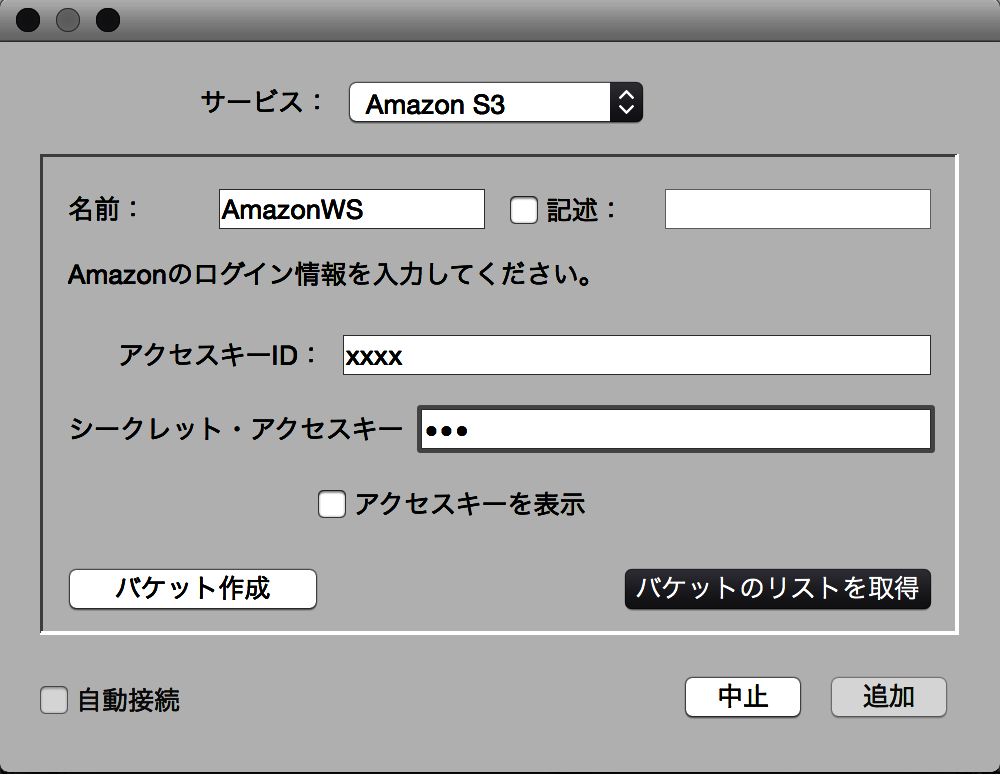The height and width of the screenshot is (774, 1000).
Task: Click the Amazonのログイン情報を入力してください text
Action: click(x=330, y=275)
